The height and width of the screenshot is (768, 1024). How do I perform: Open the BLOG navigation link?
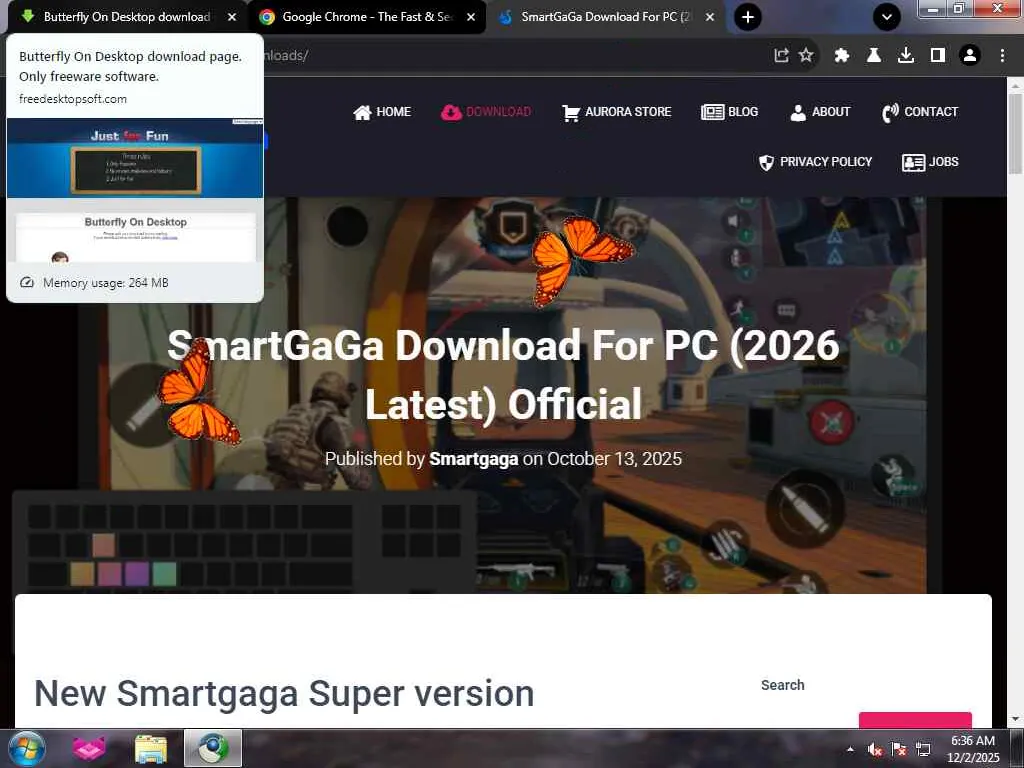(x=729, y=112)
